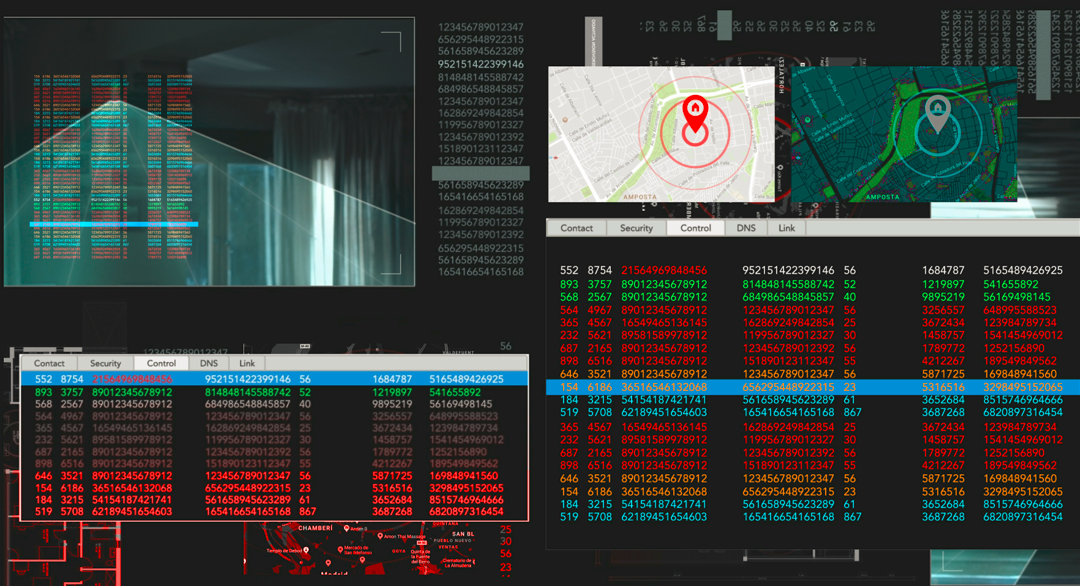Click the Templo de Debod map pin

(x=306, y=549)
